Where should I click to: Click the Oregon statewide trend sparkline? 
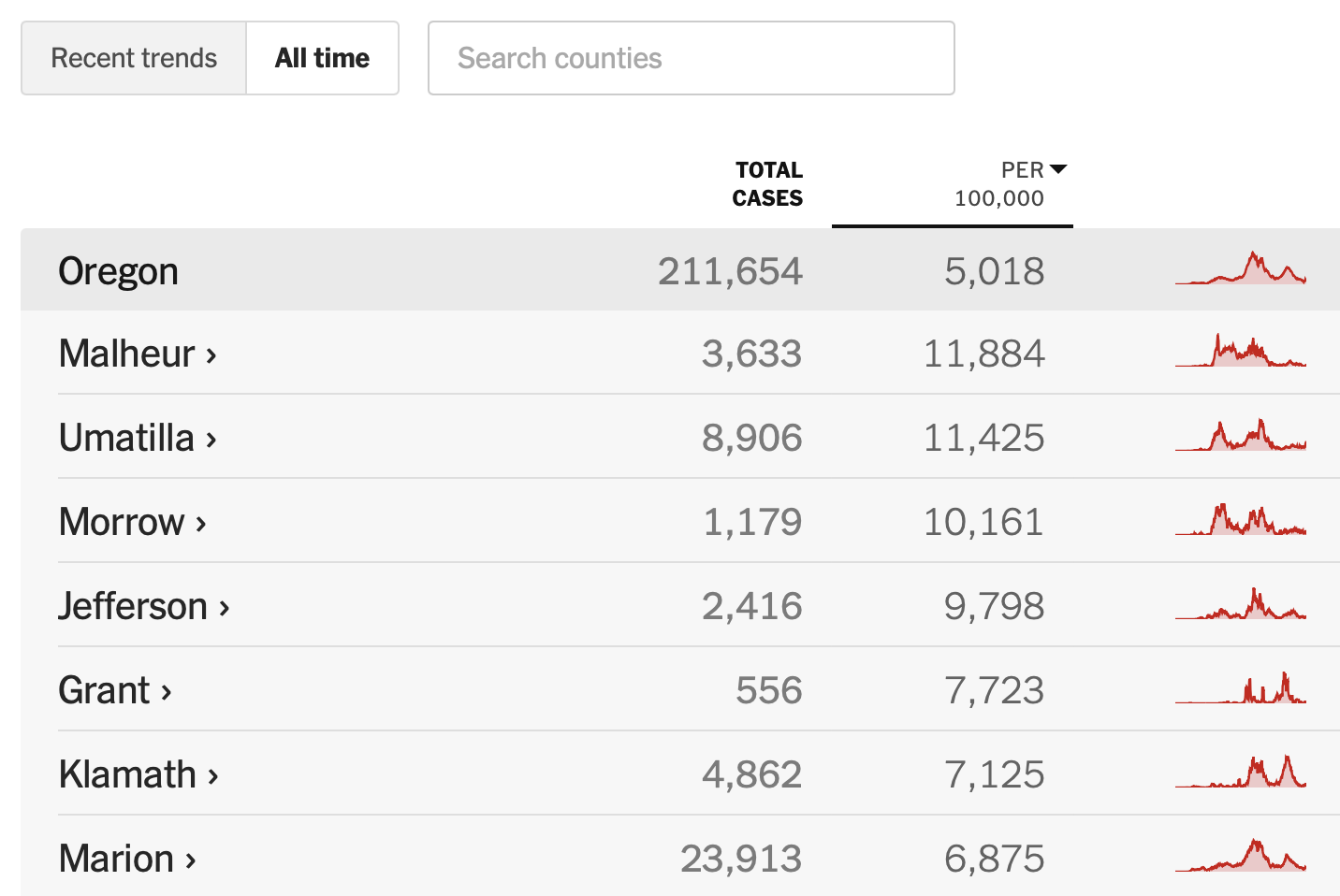tap(1240, 269)
